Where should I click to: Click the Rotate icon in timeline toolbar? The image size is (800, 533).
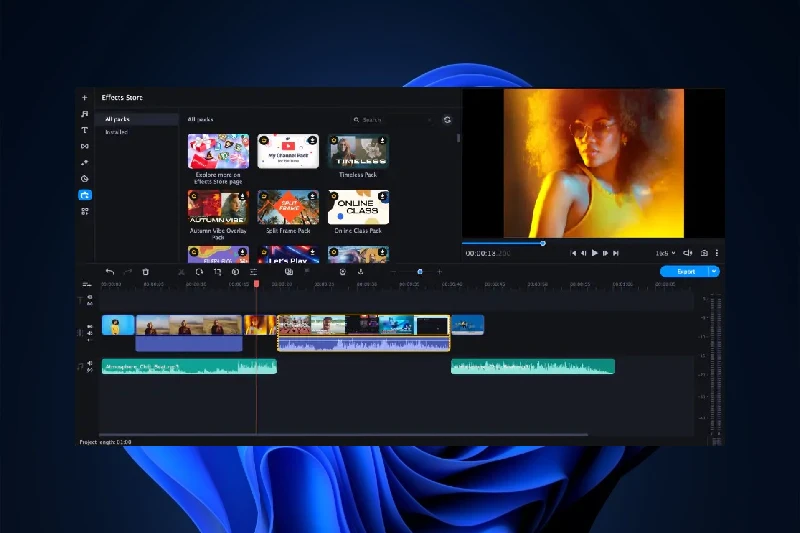(x=199, y=272)
